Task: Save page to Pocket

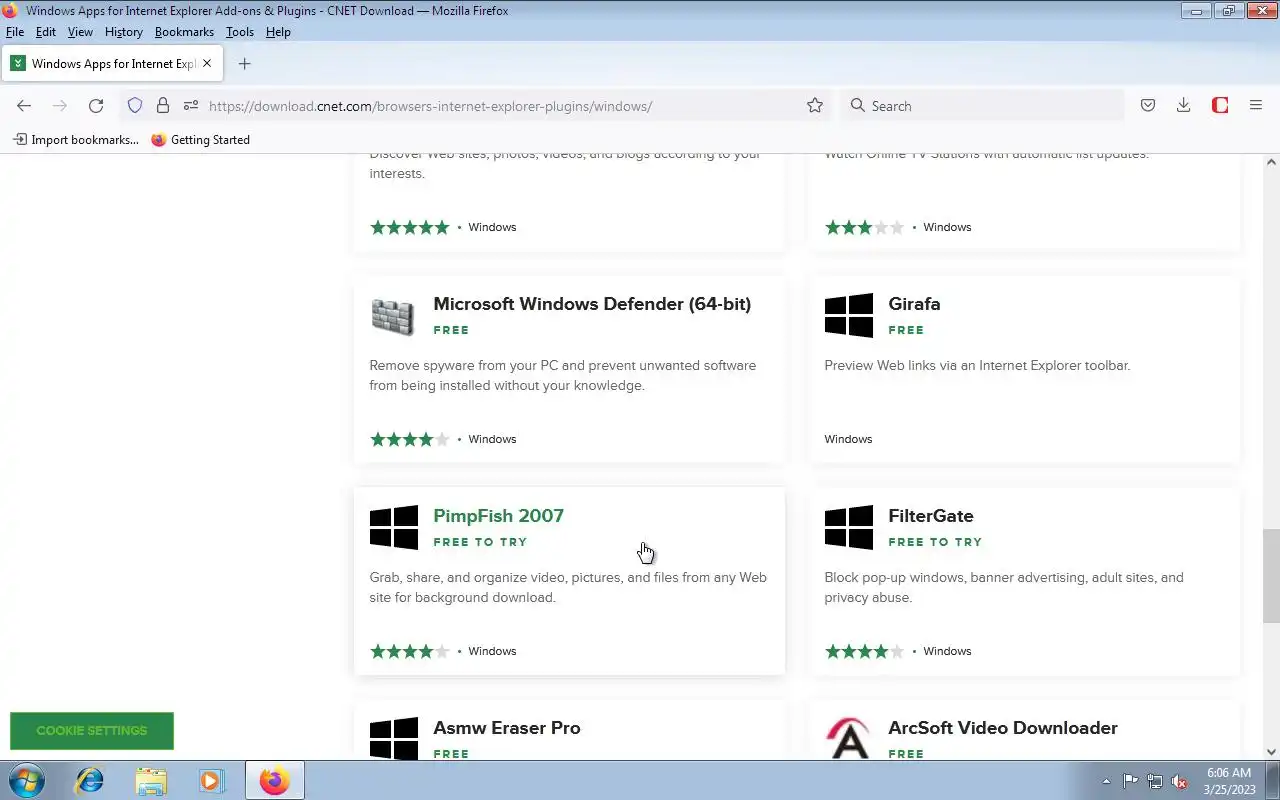Action: click(1148, 106)
